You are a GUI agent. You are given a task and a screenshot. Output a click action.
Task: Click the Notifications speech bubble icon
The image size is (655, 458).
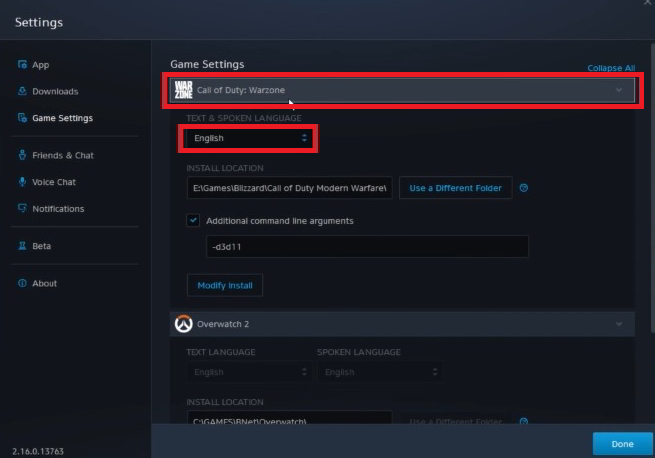pos(22,208)
